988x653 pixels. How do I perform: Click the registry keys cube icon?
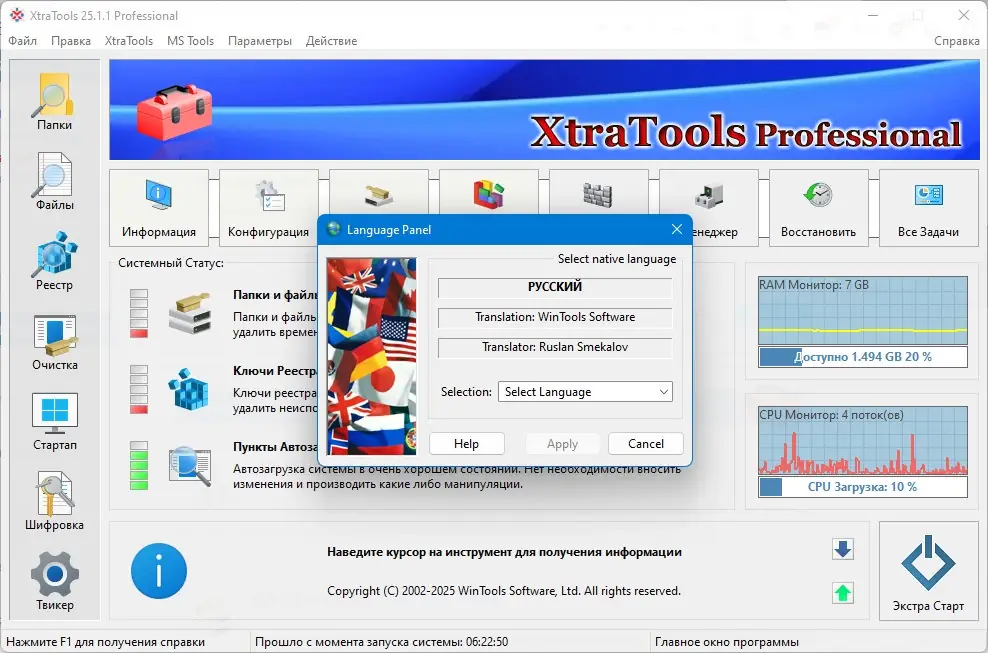189,388
